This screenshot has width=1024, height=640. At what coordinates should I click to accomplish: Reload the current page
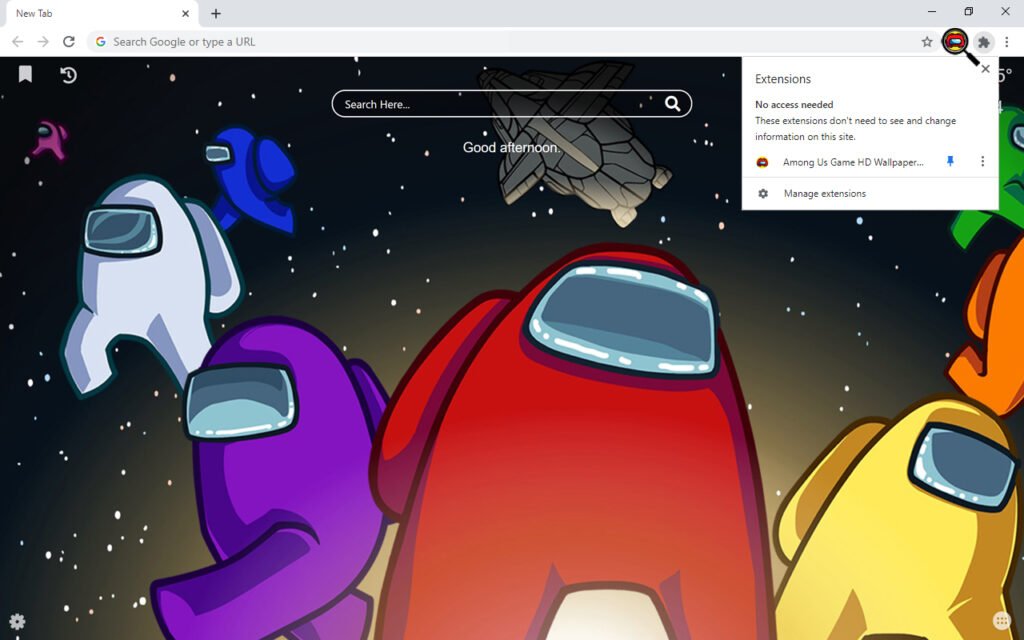(69, 42)
